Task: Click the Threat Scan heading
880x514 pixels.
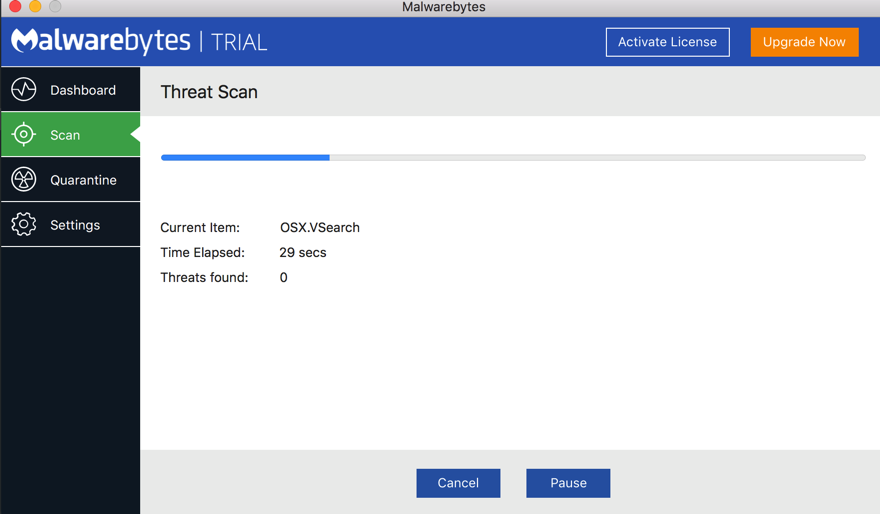Action: (209, 92)
